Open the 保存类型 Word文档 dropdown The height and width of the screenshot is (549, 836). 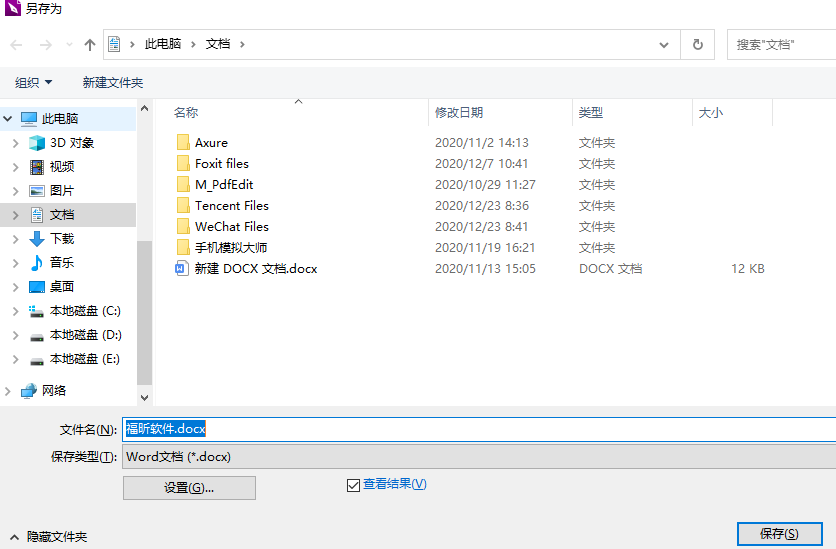[x=479, y=457]
